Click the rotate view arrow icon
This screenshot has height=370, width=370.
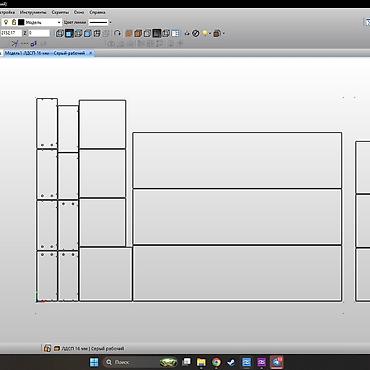[x=117, y=33]
